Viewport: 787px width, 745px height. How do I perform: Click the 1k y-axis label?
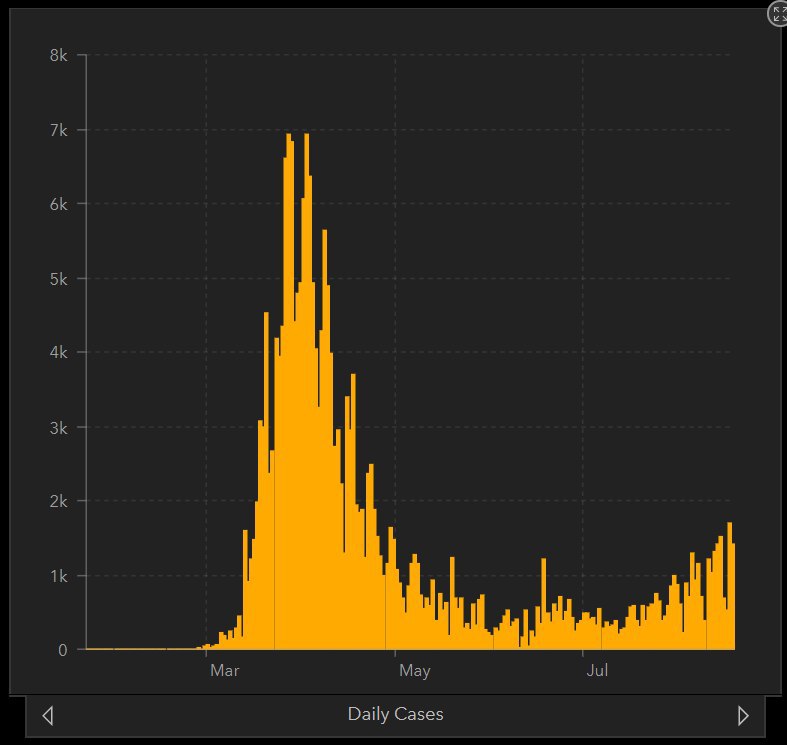58,576
